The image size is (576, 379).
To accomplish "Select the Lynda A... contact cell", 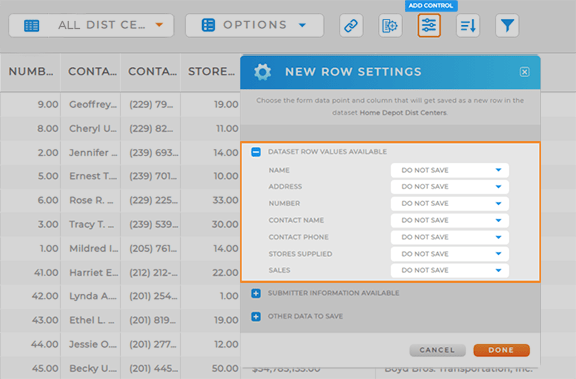I will click(91, 296).
